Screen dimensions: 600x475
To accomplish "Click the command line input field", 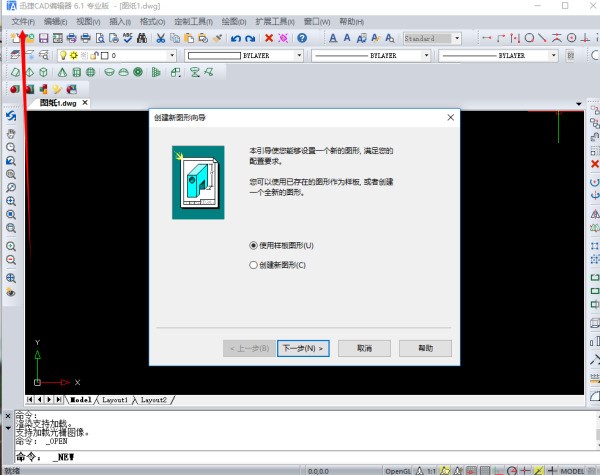I will 306,457.
